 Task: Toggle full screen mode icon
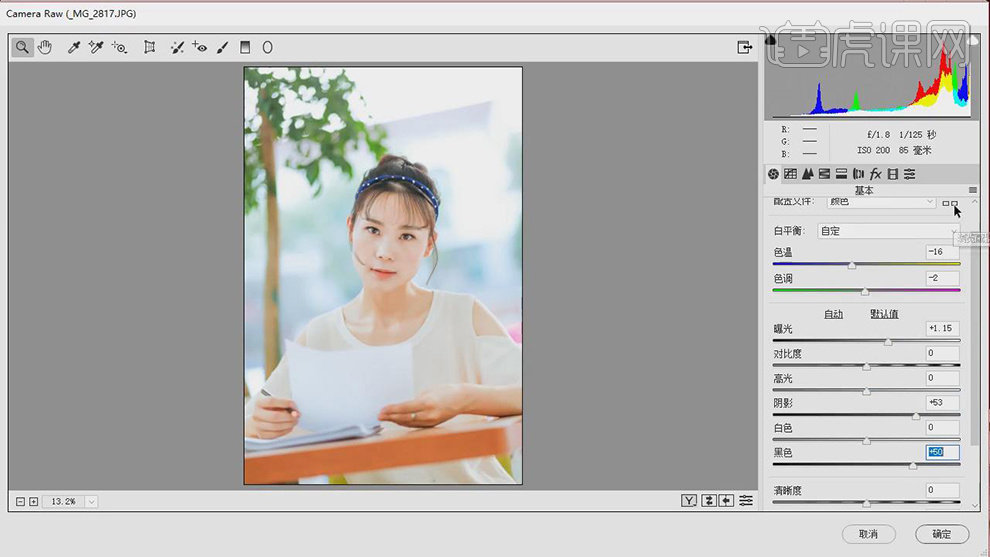[744, 47]
